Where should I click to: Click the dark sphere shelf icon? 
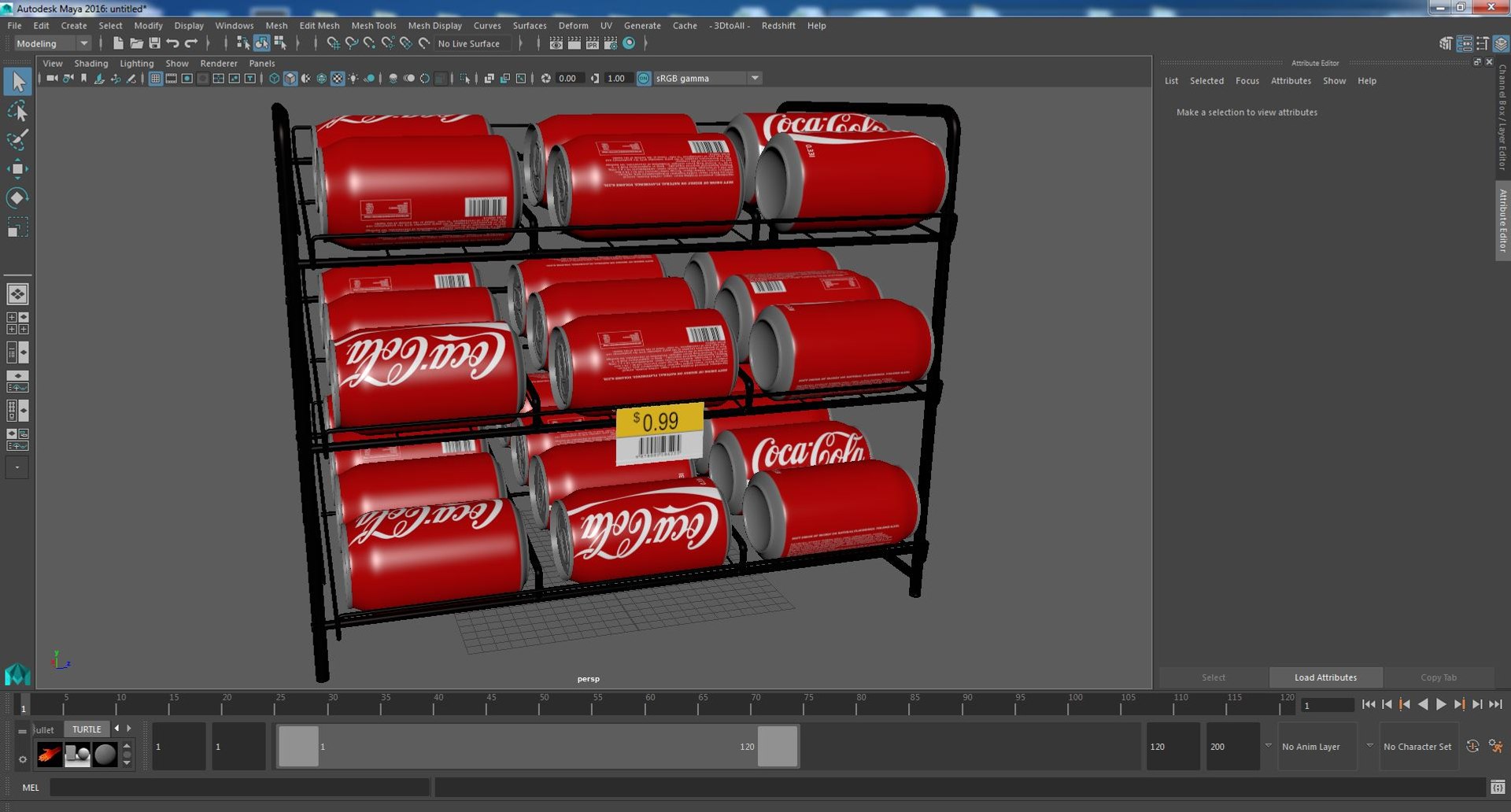[x=105, y=755]
